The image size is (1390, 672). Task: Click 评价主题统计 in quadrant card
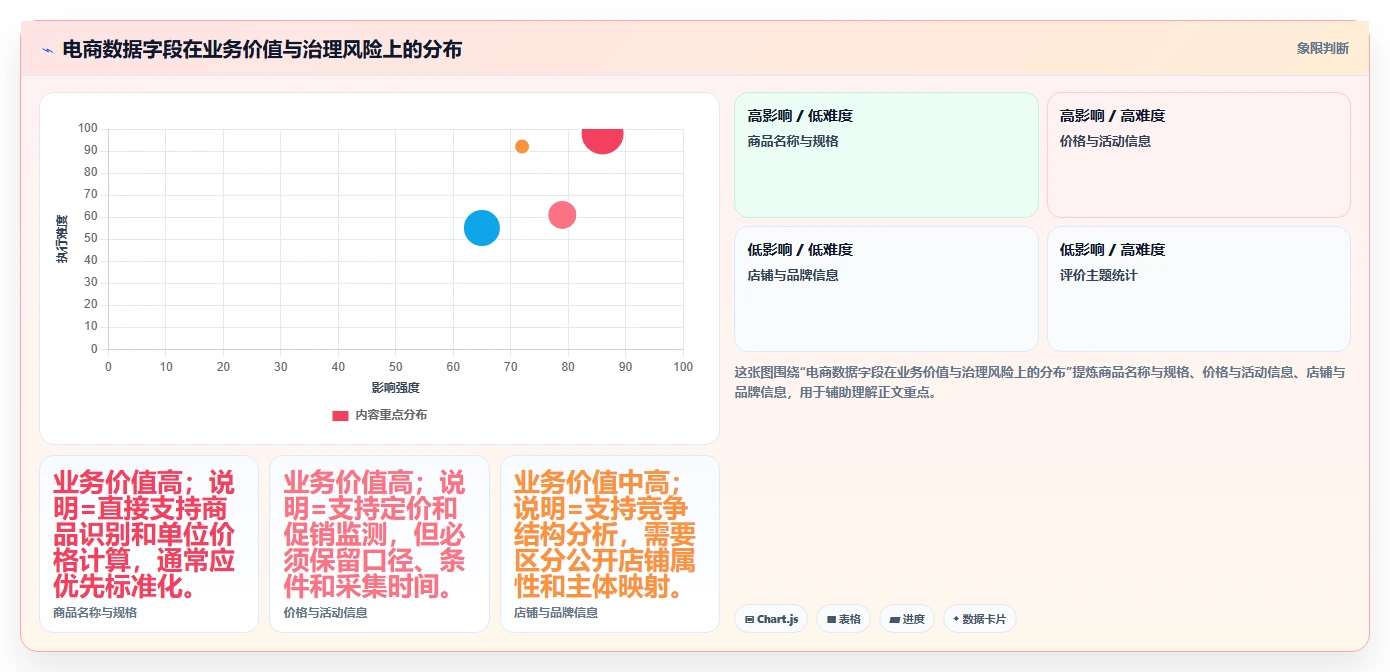[1099, 276]
